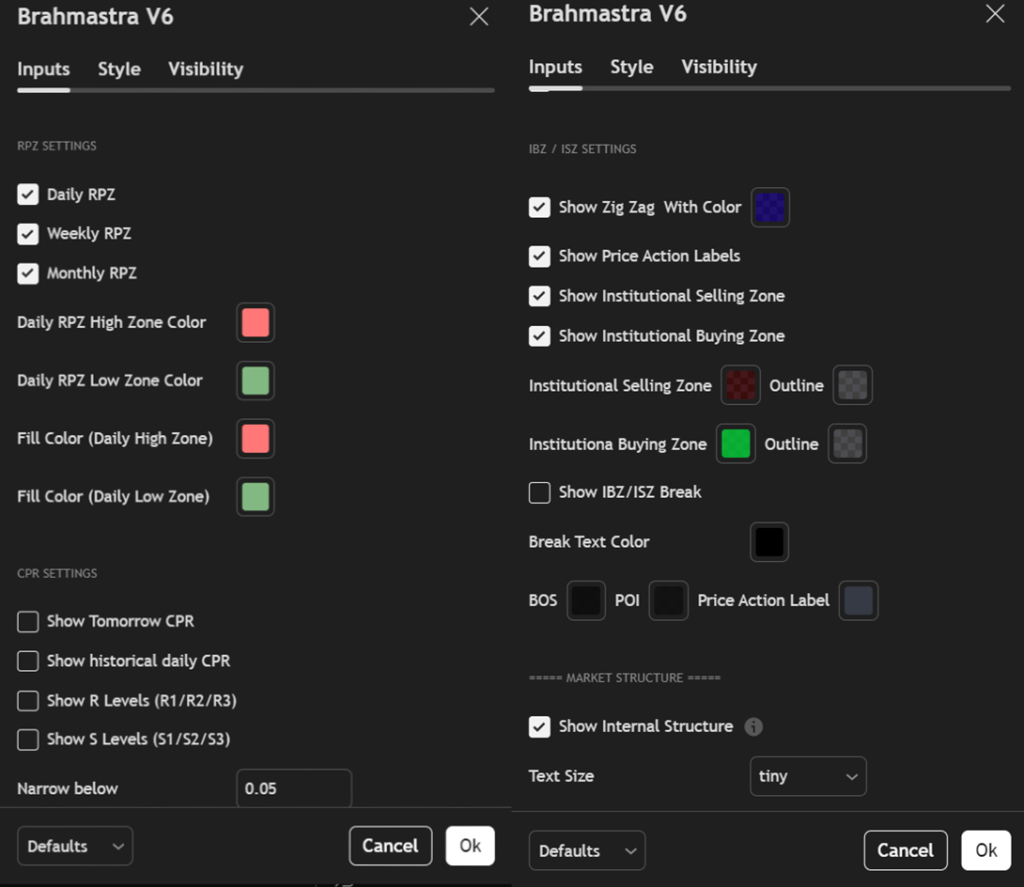Click the info icon beside Show Internal Structure
This screenshot has height=887, width=1024.
754,727
